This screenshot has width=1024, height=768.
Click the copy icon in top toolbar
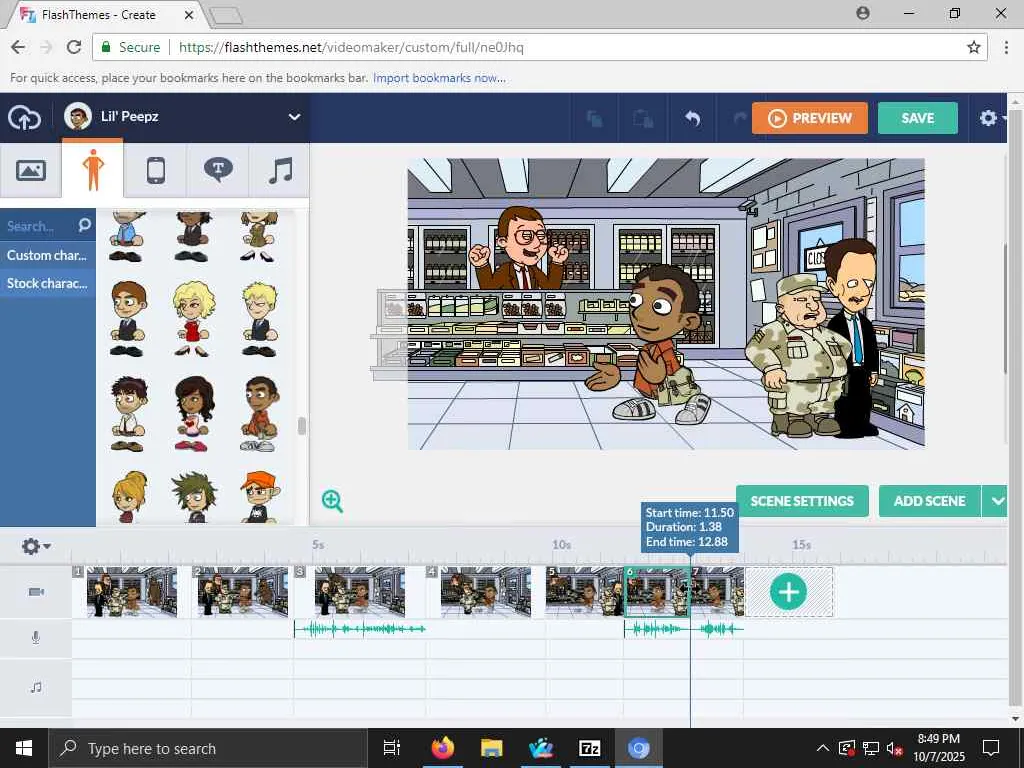594,119
